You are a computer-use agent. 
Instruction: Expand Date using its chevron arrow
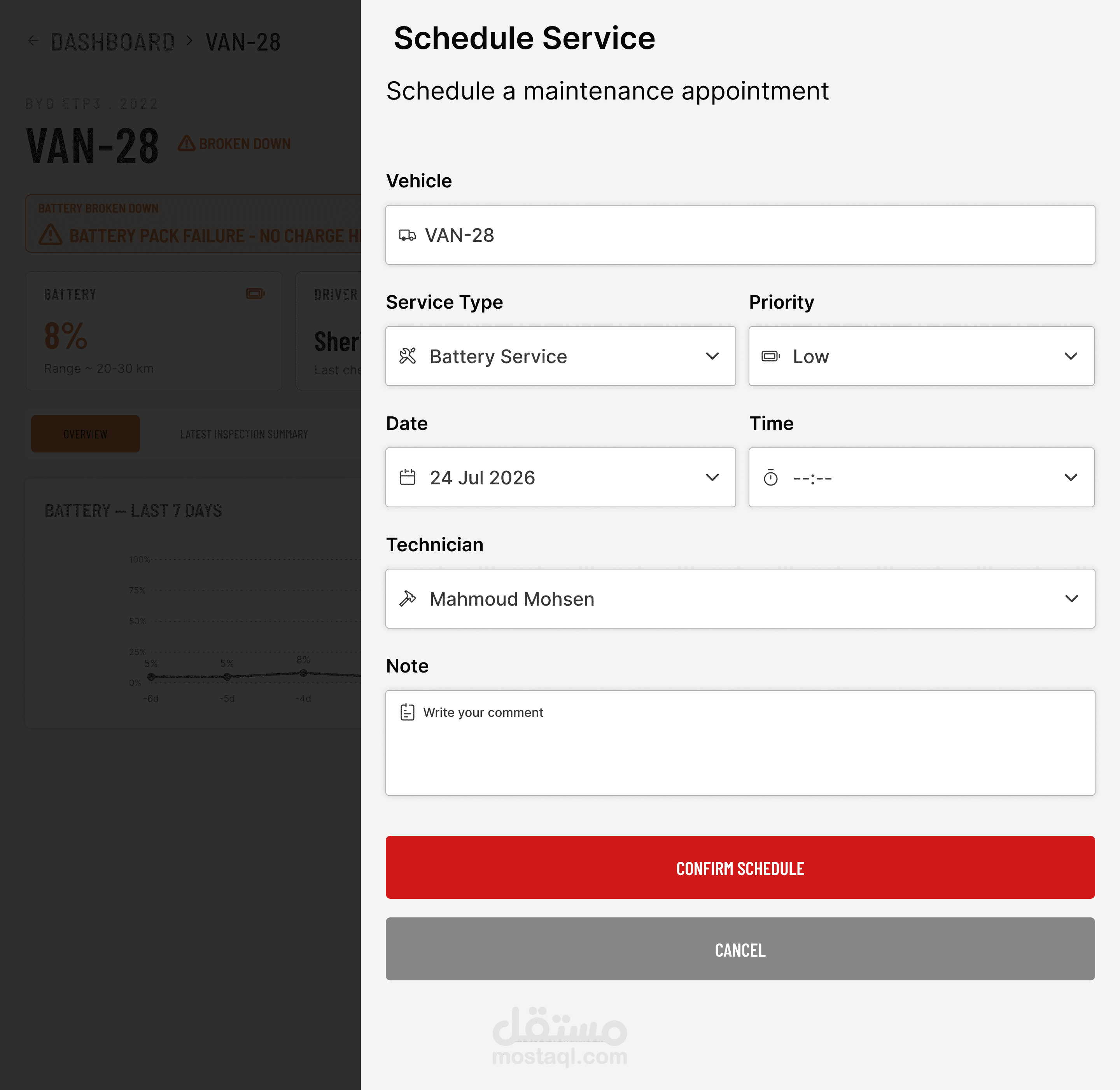point(712,477)
